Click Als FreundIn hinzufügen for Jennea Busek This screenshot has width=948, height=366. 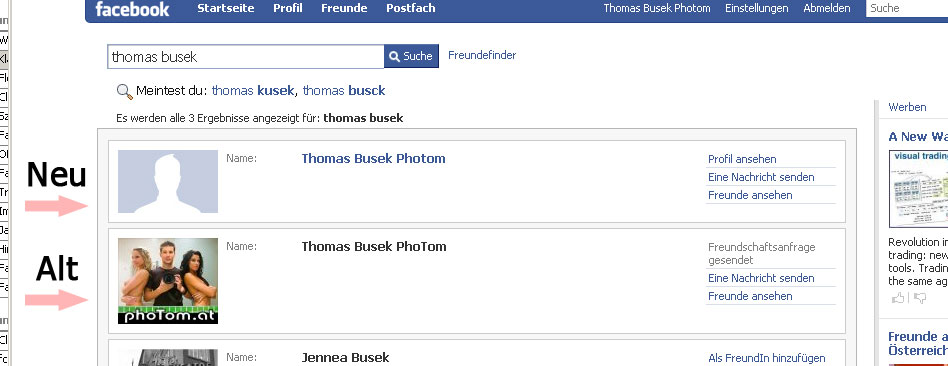point(767,359)
